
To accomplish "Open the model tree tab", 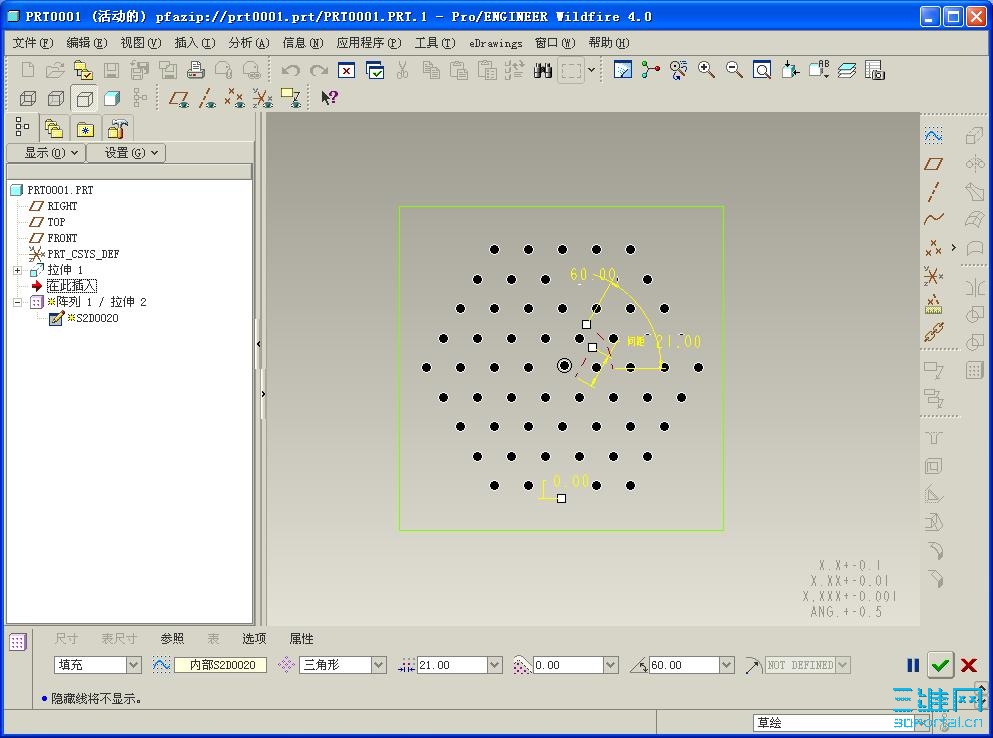I will click(x=22, y=127).
